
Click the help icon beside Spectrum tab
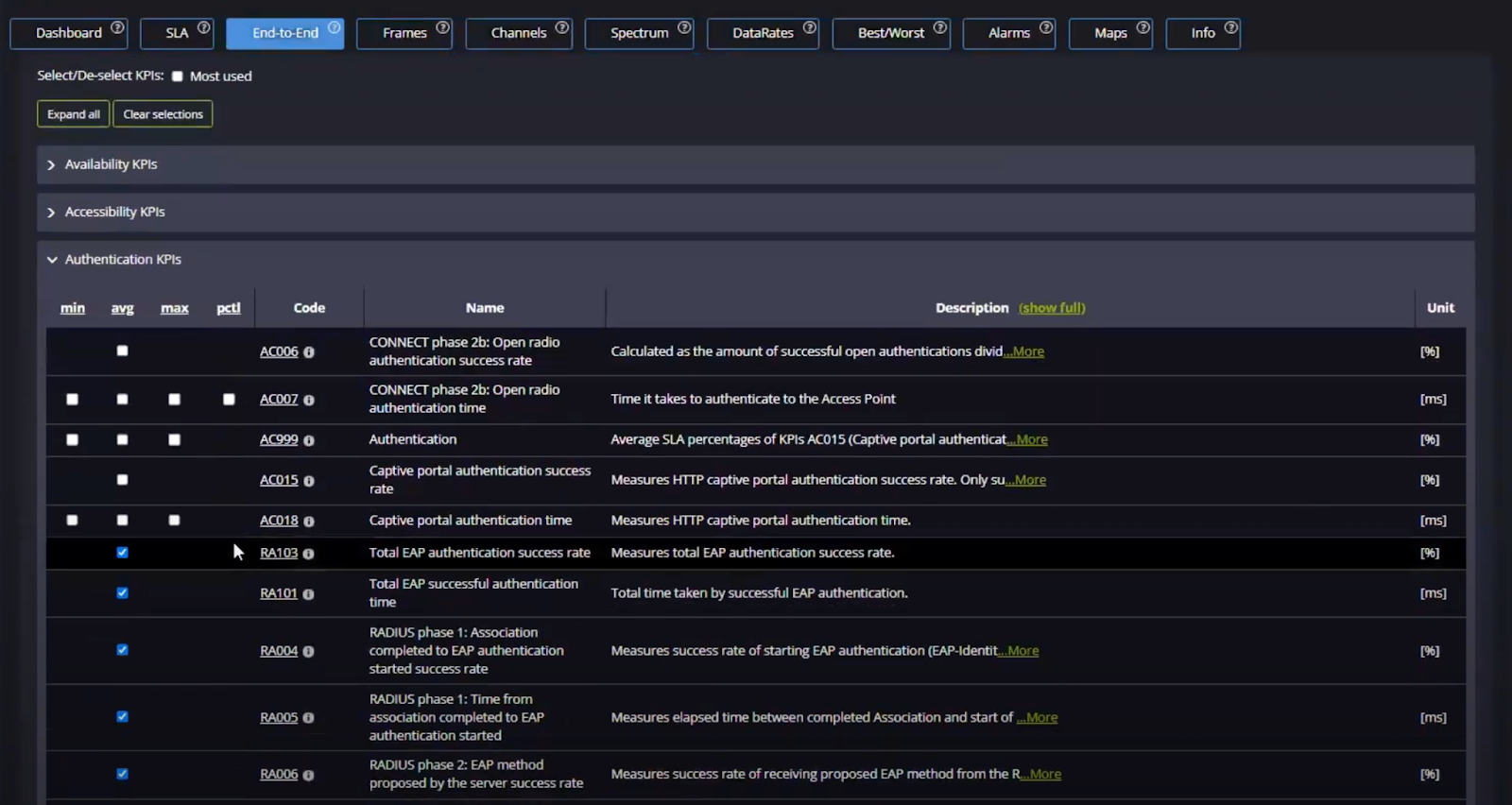coord(684,27)
